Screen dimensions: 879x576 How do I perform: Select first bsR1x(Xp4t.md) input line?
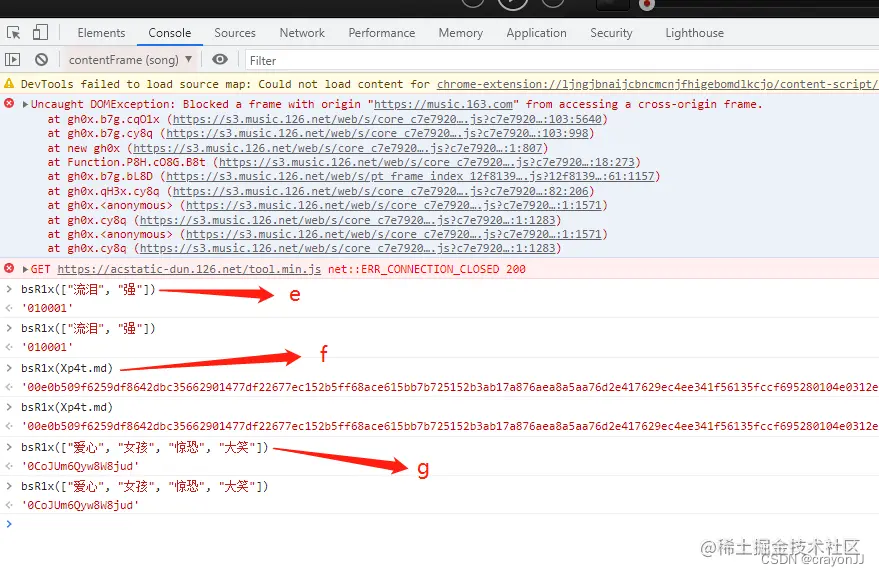[x=67, y=368]
